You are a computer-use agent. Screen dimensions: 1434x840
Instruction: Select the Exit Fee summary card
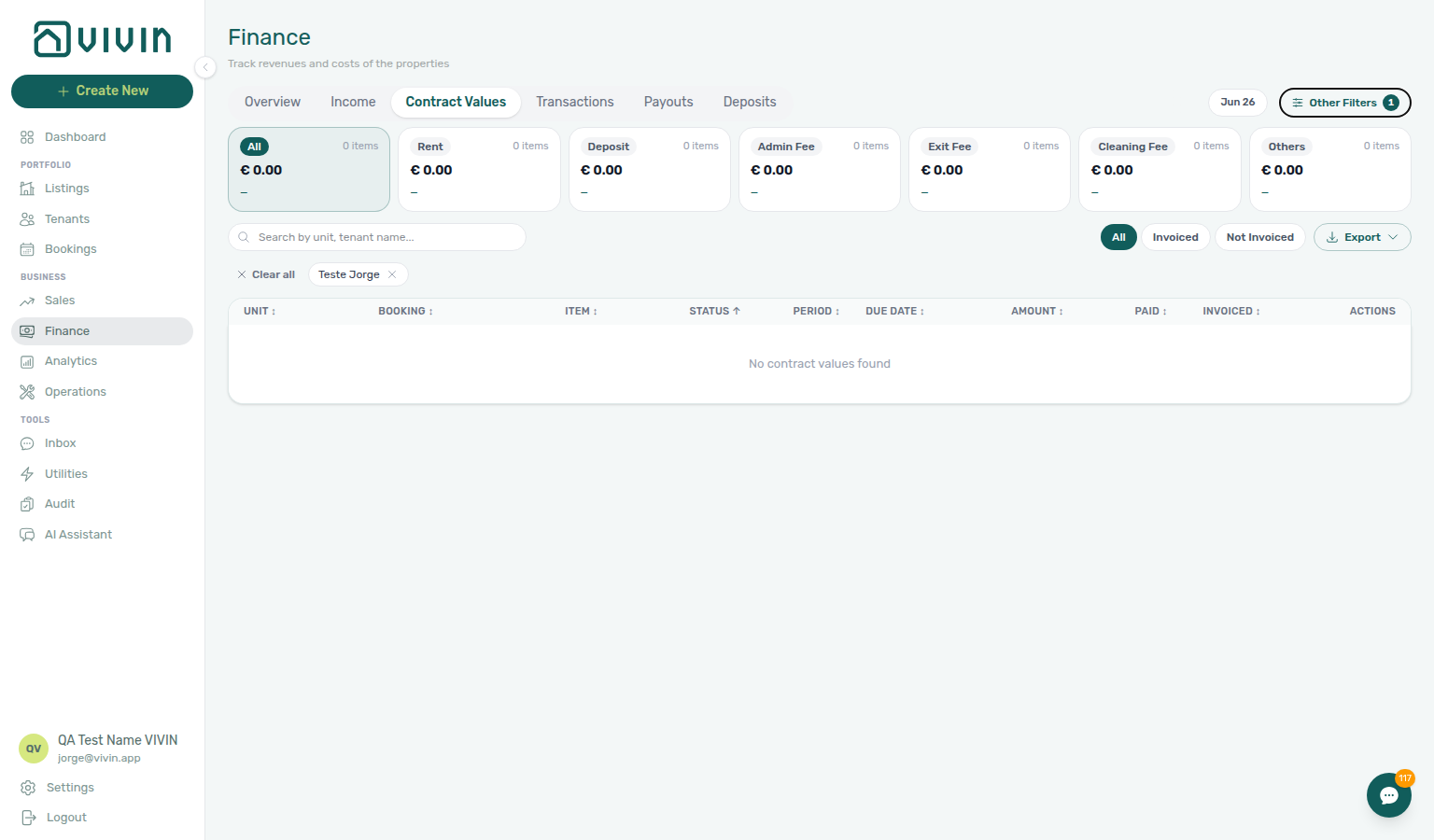(990, 170)
